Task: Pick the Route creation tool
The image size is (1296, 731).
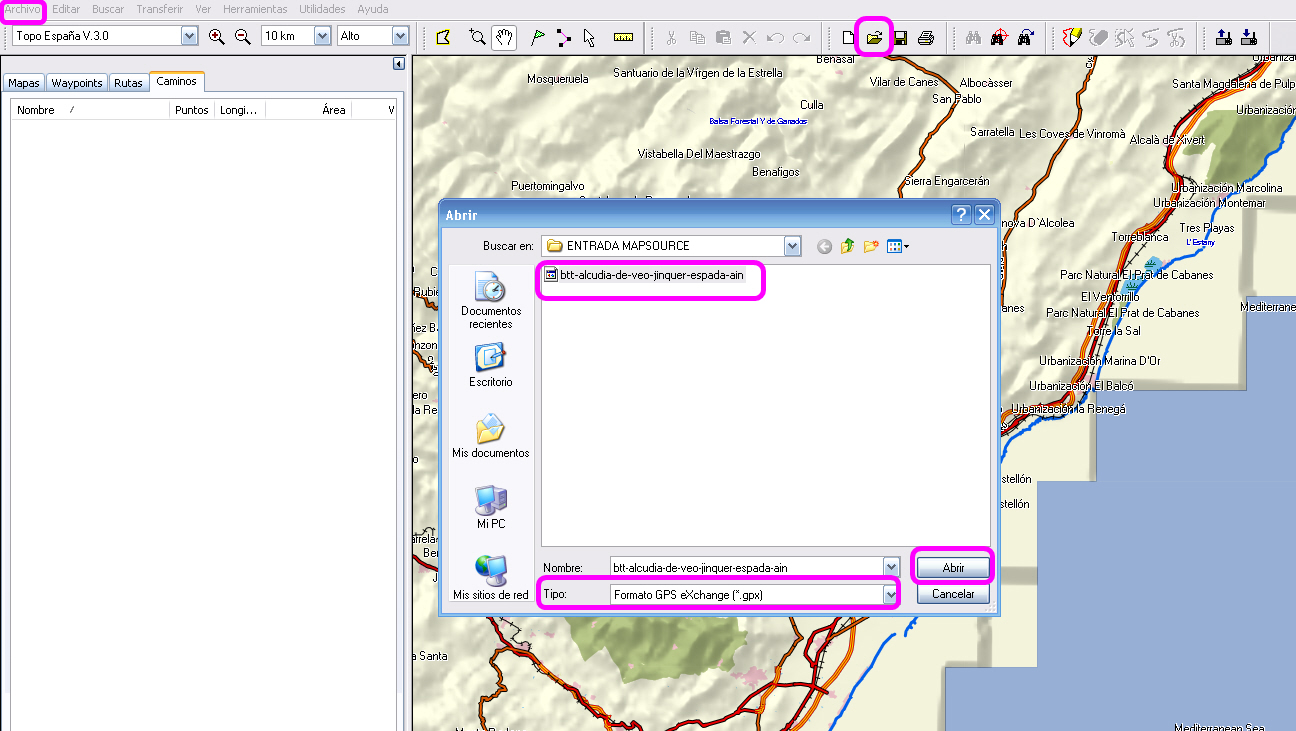Action: pos(563,37)
